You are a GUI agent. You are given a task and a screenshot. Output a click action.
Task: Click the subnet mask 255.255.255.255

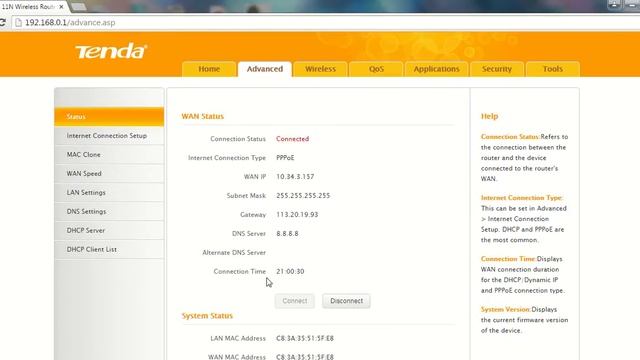point(303,196)
